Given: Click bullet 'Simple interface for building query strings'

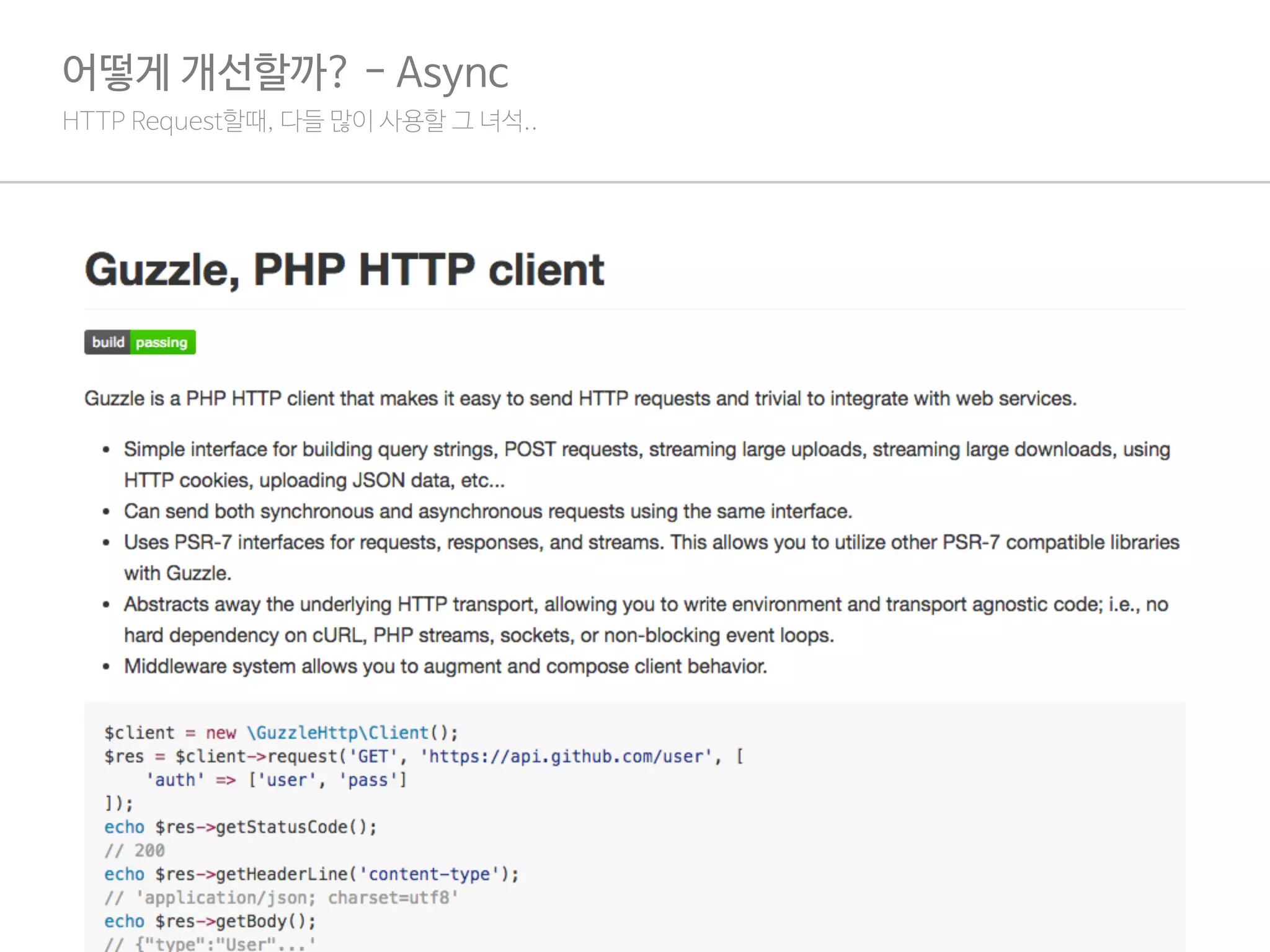Looking at the screenshot, I should pos(647,449).
